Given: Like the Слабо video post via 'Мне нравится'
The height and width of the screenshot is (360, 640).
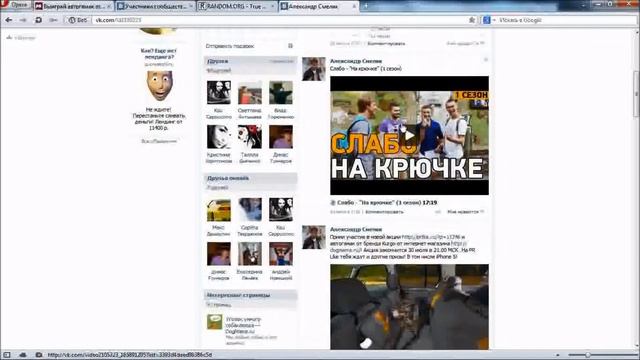Looking at the screenshot, I should pyautogui.click(x=465, y=212).
